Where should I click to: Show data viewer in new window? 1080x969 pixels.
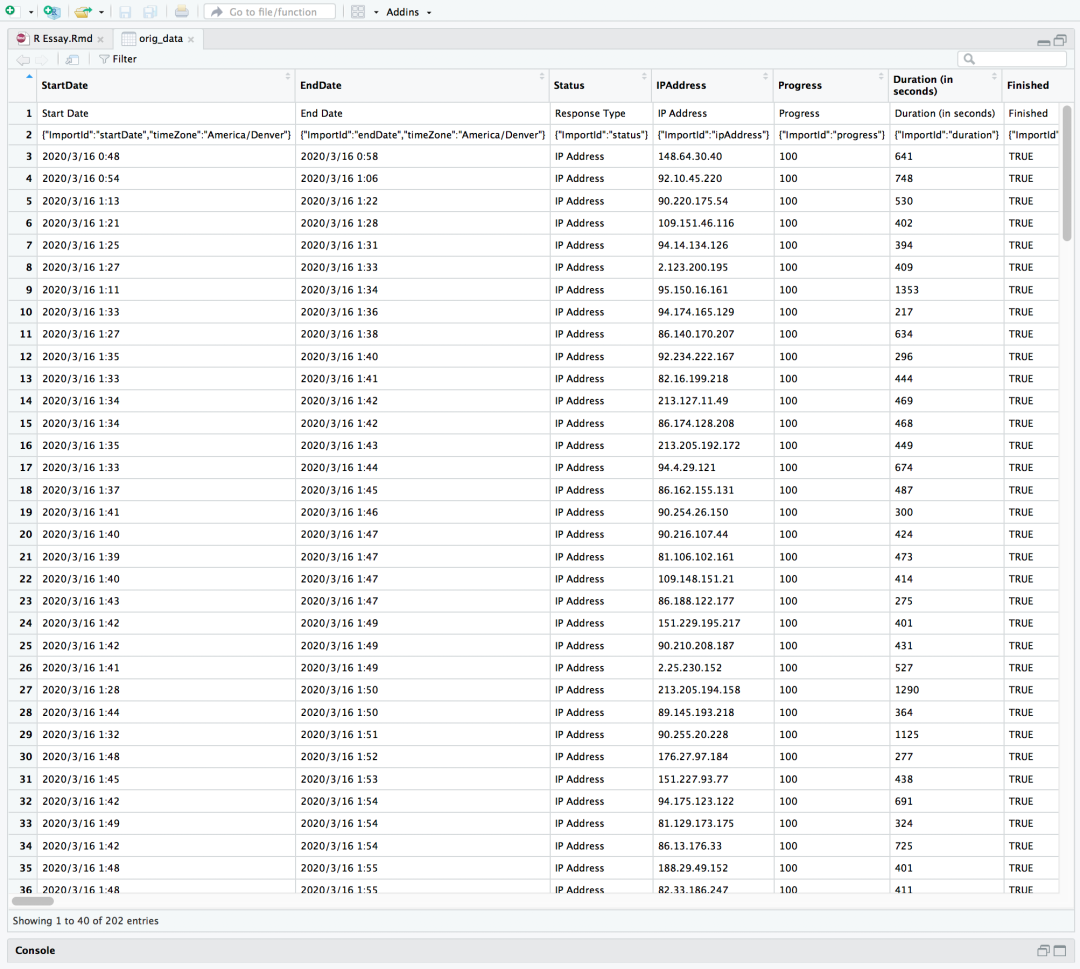click(x=72, y=59)
